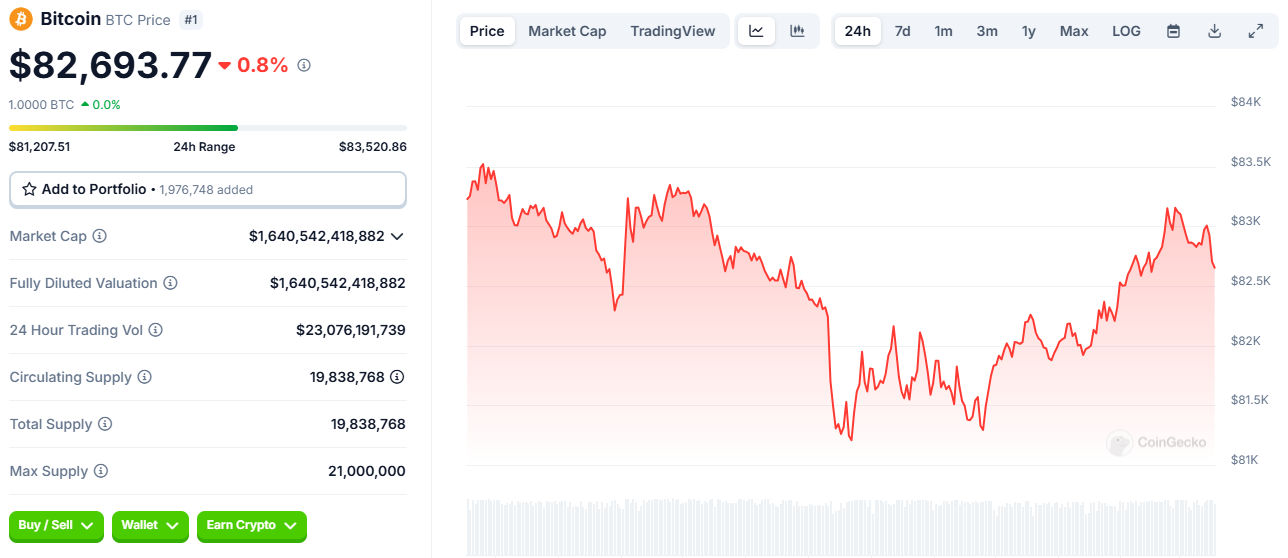Expand the chart to fullscreen
The image size is (1288, 558).
tap(1256, 31)
